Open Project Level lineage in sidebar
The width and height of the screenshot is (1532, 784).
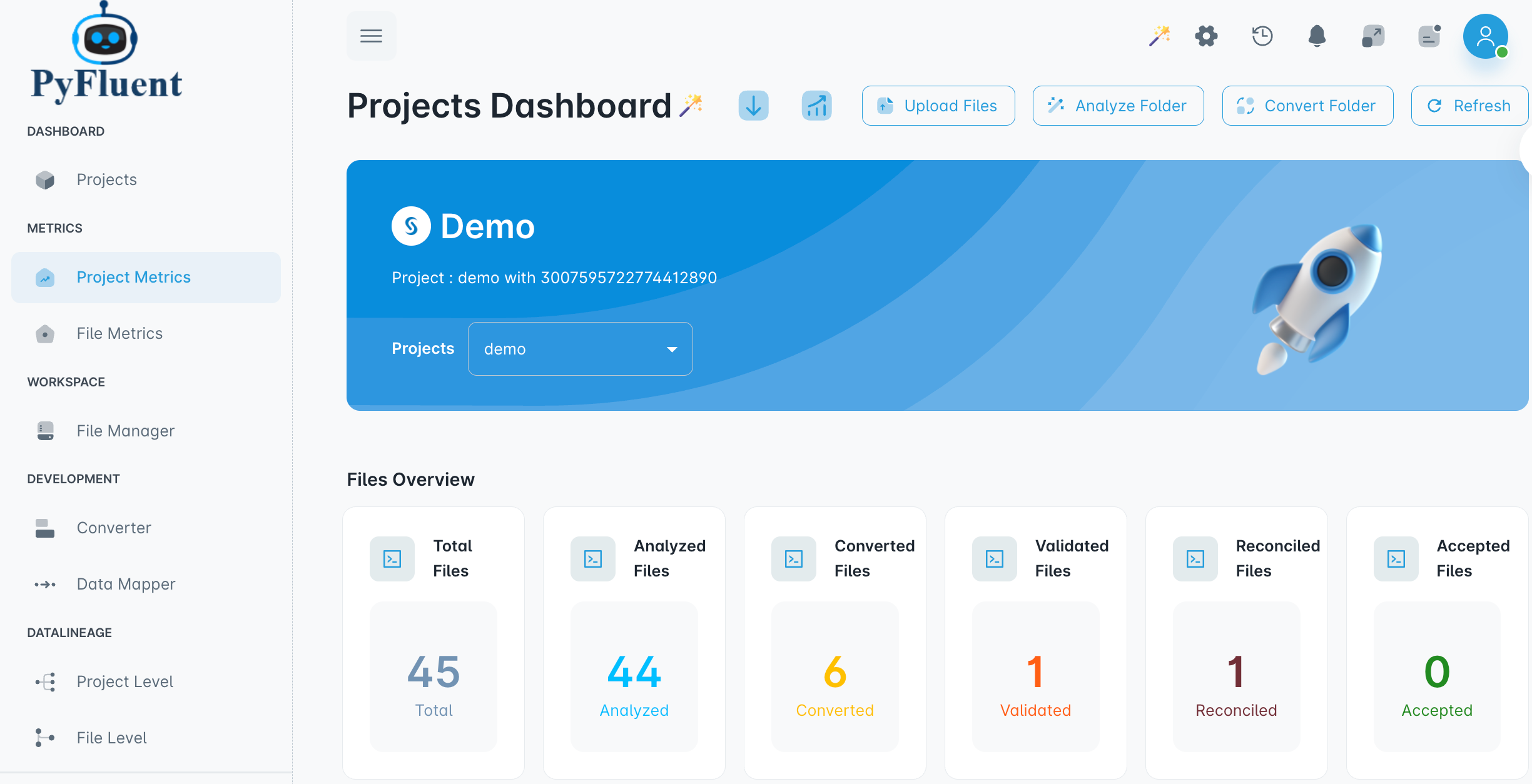click(146, 682)
